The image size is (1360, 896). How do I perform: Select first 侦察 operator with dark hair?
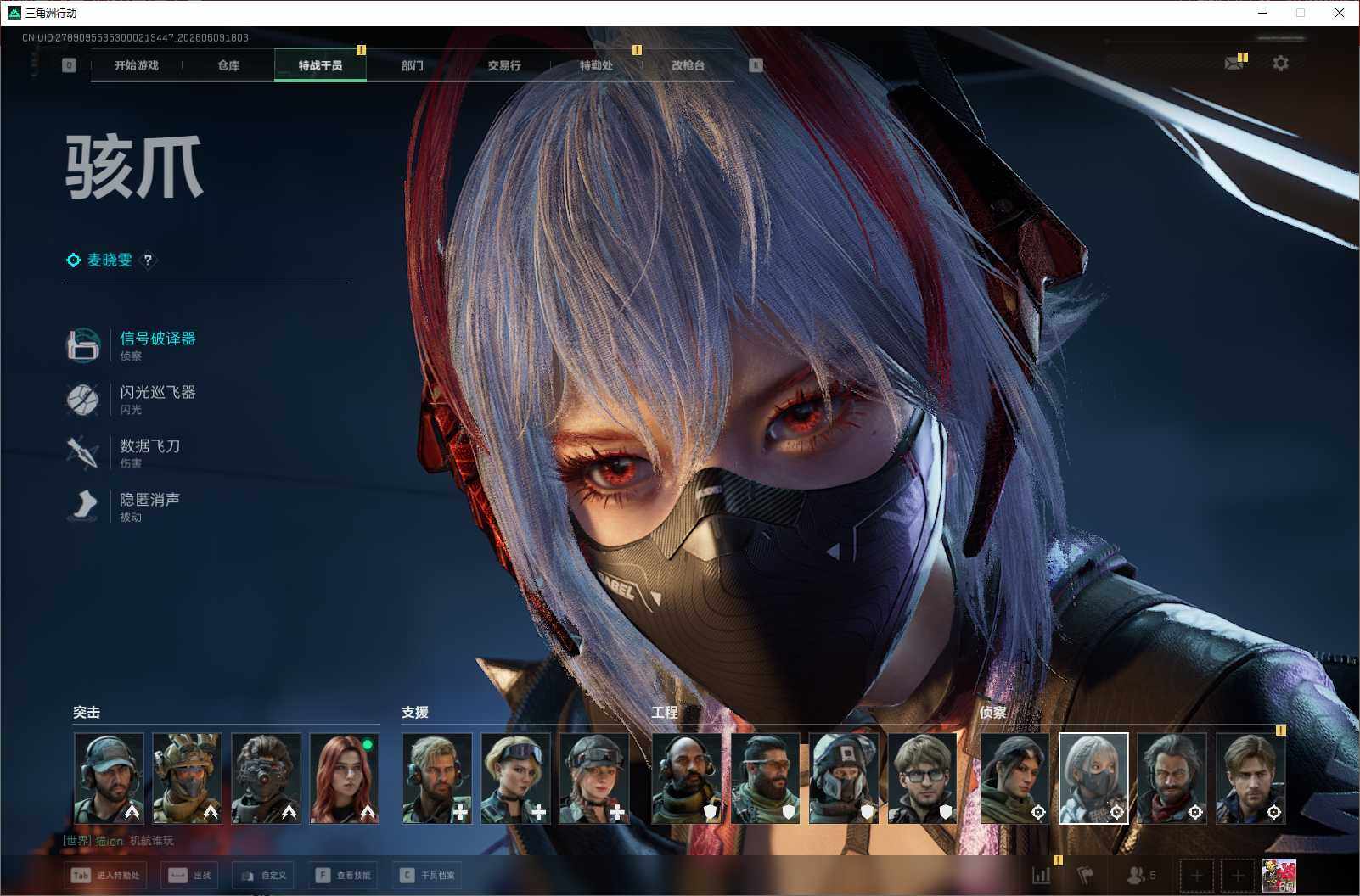(1014, 778)
